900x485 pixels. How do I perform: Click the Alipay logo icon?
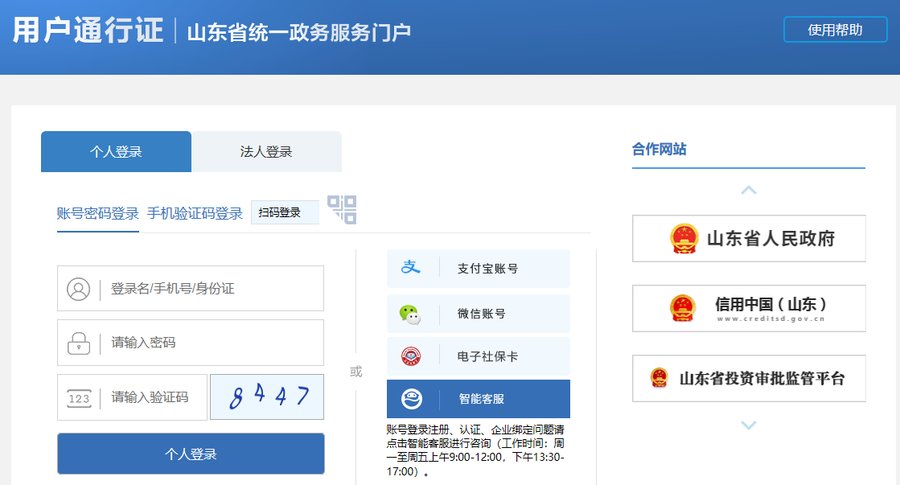click(x=410, y=267)
